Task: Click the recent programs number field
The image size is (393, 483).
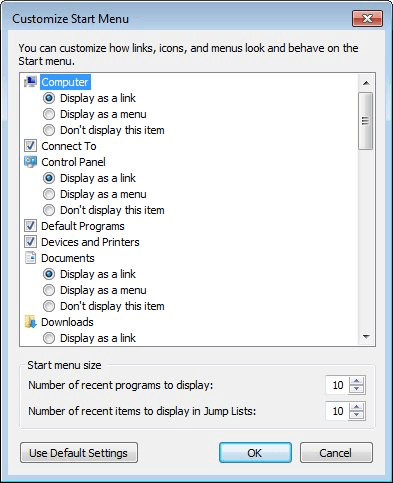Action: pyautogui.click(x=337, y=385)
